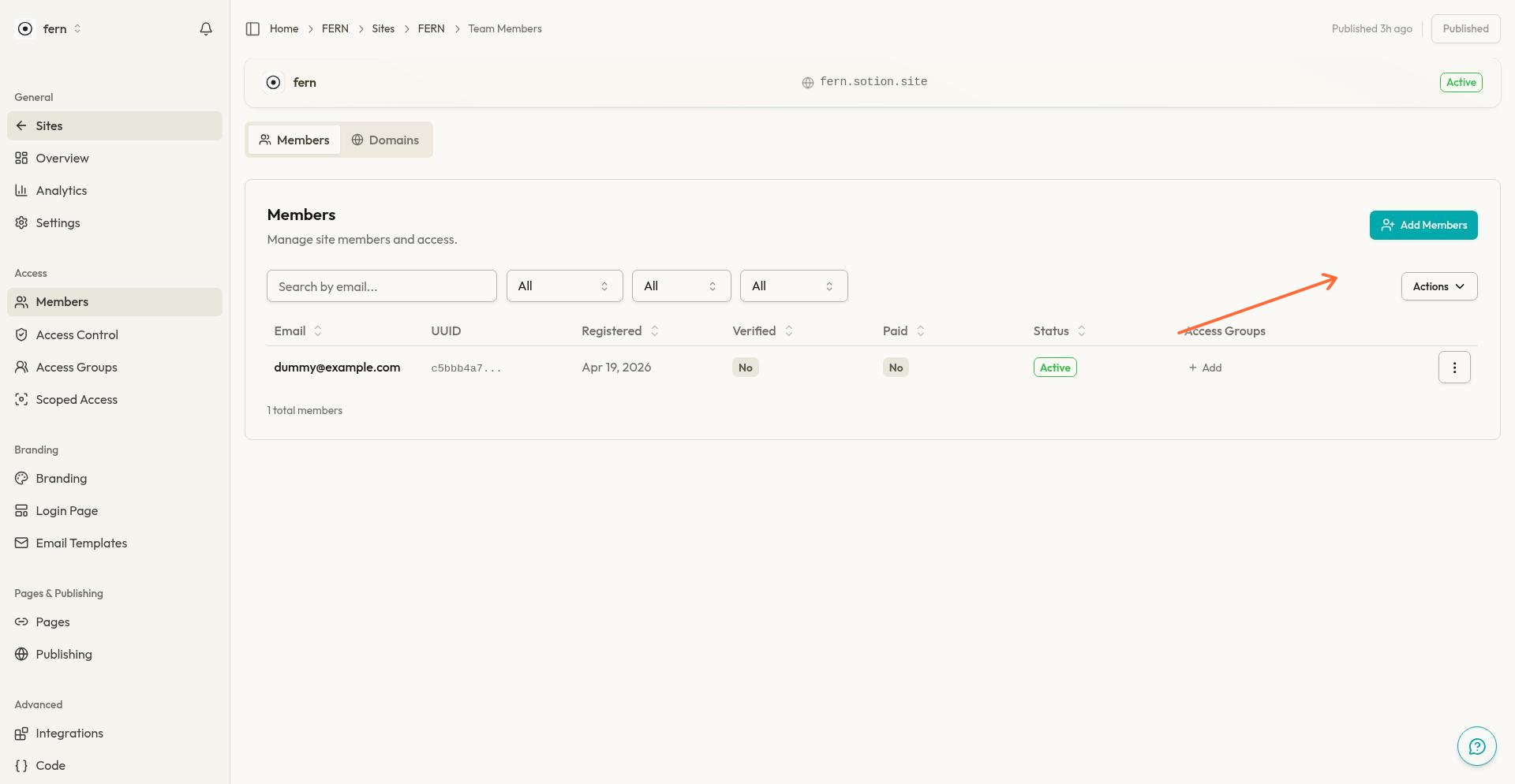
Task: Open Scoped Access page
Action: pyautogui.click(x=114, y=399)
